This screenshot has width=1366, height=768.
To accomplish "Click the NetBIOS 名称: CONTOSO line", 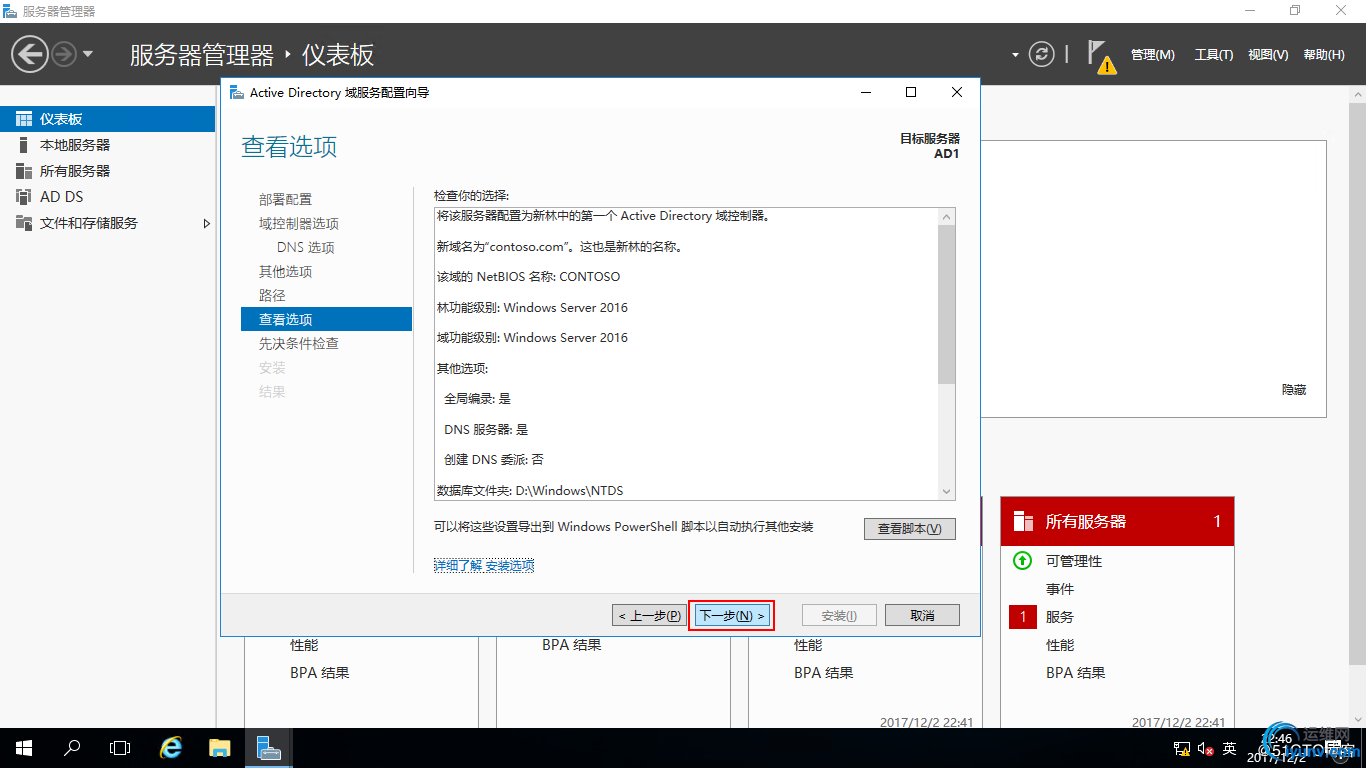I will tap(528, 276).
